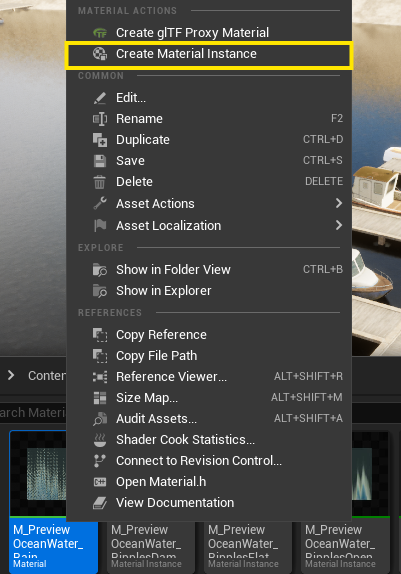The width and height of the screenshot is (401, 574).
Task: Click the Audit Assets magnifier icon
Action: pyautogui.click(x=100, y=419)
